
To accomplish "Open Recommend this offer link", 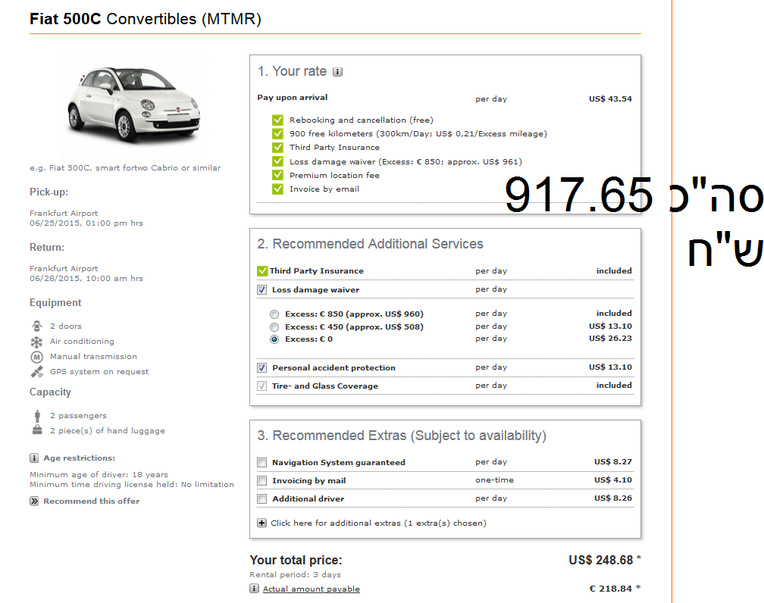I will pos(91,501).
